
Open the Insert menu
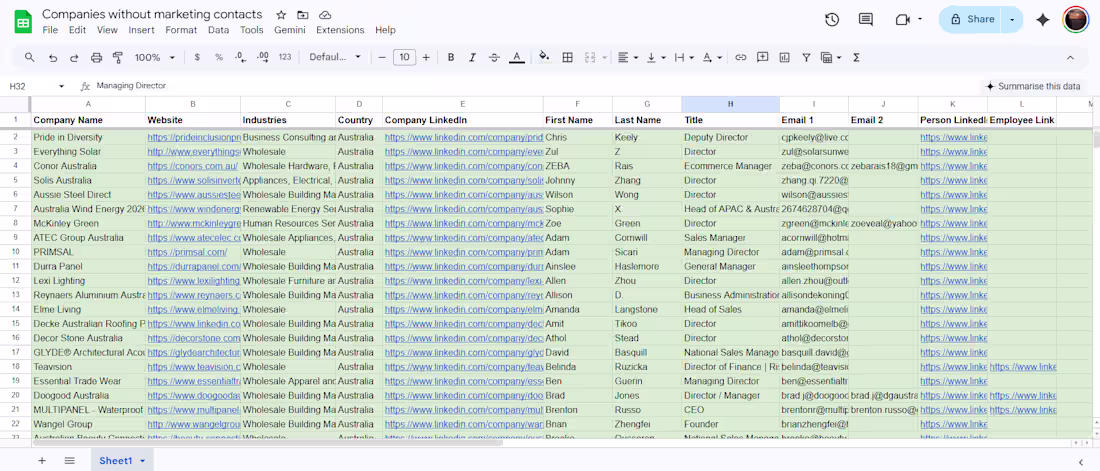point(142,30)
